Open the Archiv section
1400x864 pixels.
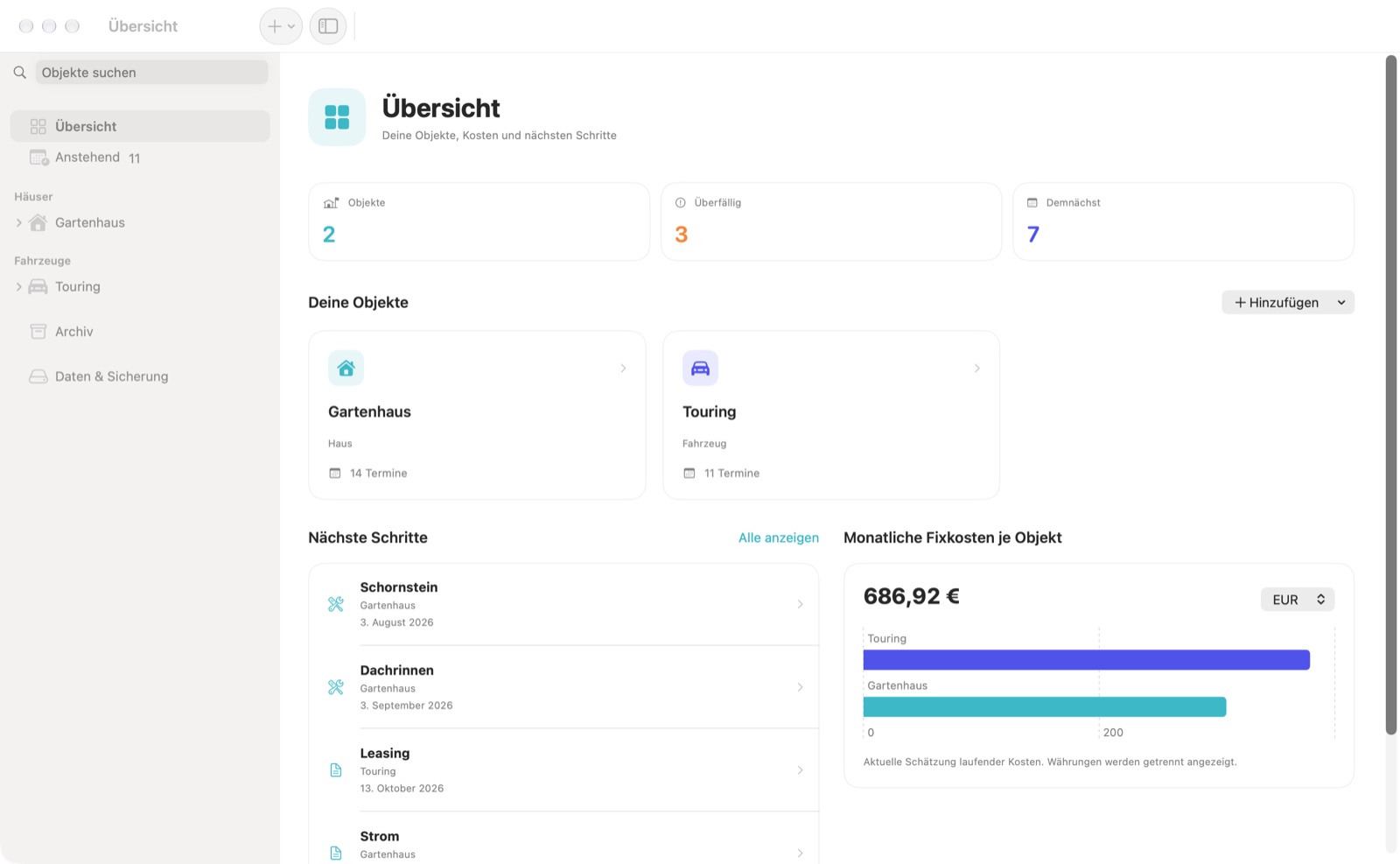pyautogui.click(x=140, y=332)
